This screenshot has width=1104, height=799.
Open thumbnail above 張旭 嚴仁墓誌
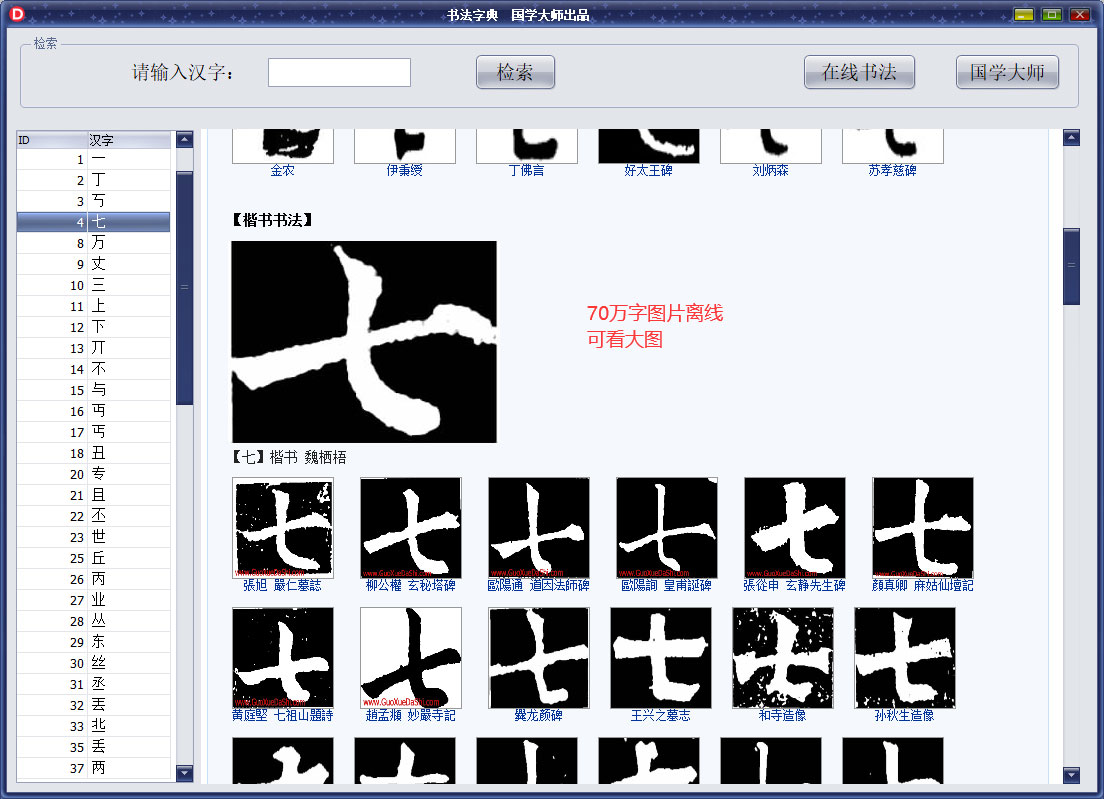click(x=282, y=528)
